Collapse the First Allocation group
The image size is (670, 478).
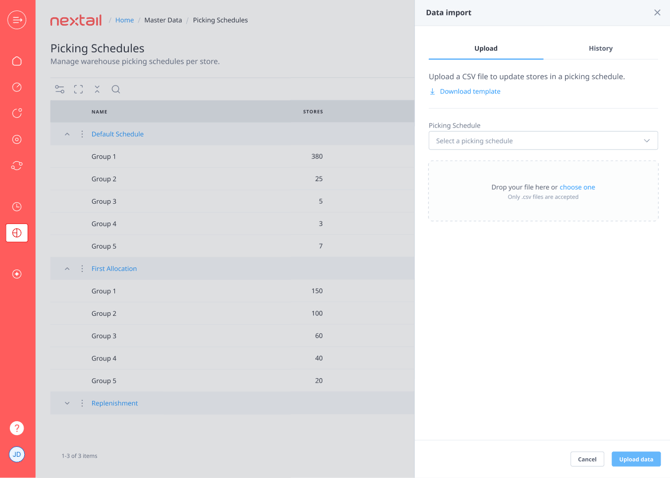coord(67,269)
